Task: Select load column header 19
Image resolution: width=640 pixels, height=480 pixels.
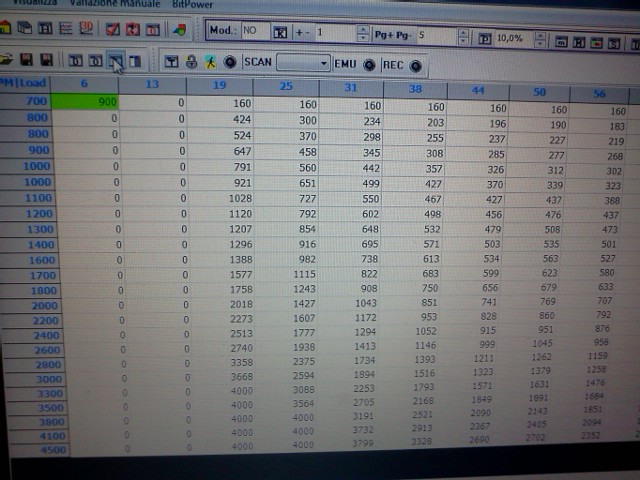Action: pyautogui.click(x=220, y=85)
